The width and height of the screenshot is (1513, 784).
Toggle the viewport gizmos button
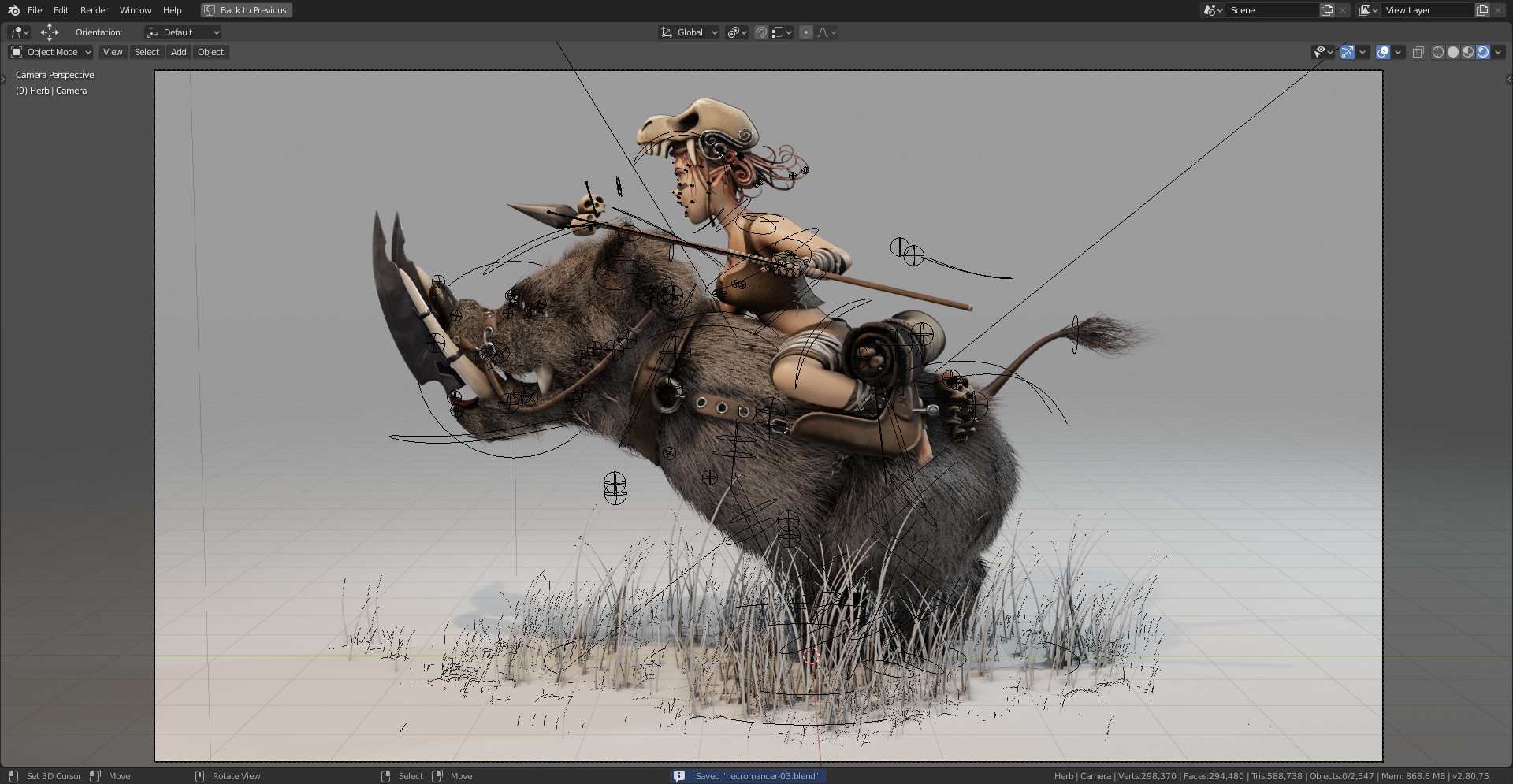point(1348,52)
